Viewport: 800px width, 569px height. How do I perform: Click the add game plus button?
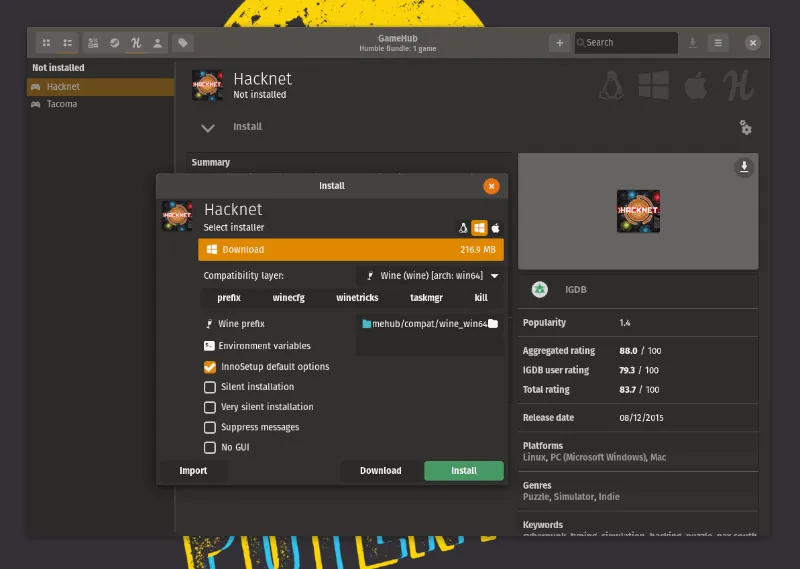[x=560, y=43]
